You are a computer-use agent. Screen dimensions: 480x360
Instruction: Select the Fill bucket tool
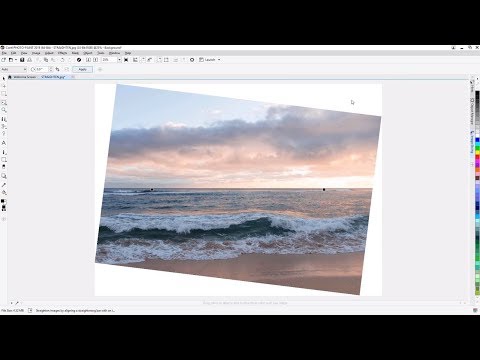click(x=4, y=192)
